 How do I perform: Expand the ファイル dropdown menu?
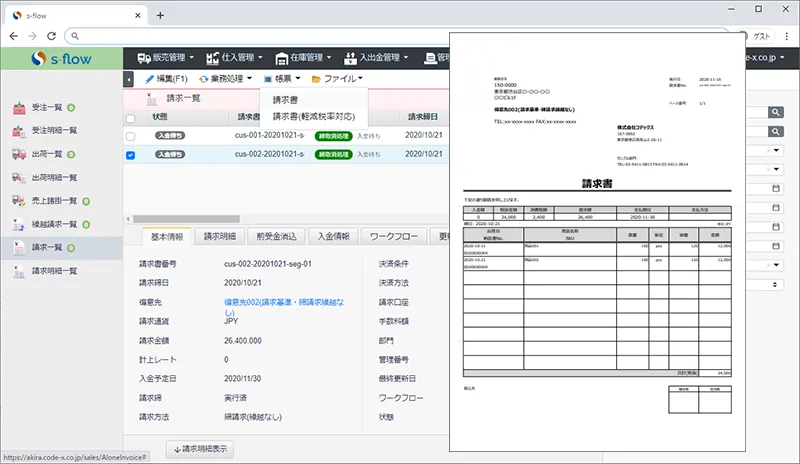click(337, 78)
